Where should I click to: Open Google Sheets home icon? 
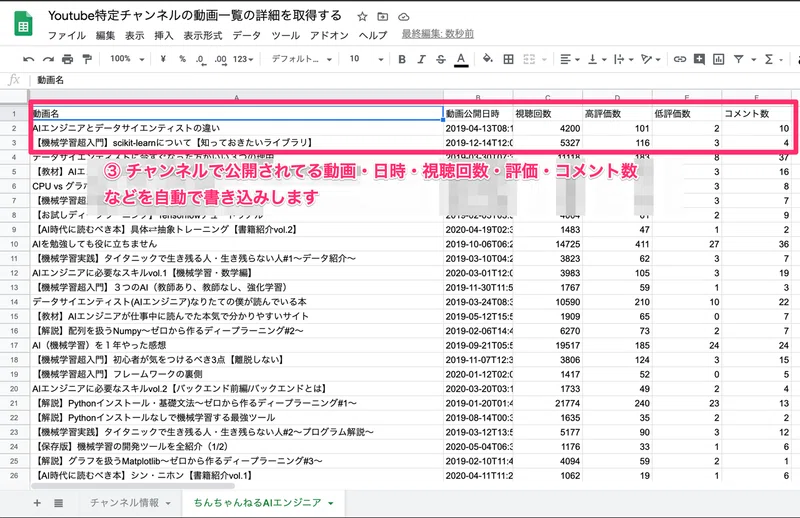point(23,23)
